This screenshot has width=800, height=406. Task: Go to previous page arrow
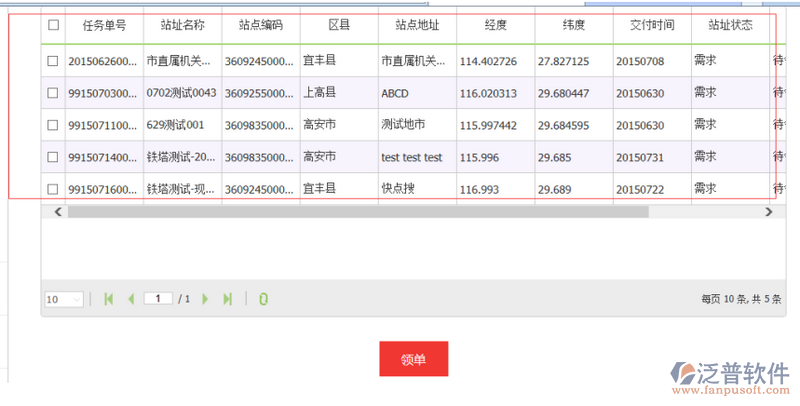[130, 299]
